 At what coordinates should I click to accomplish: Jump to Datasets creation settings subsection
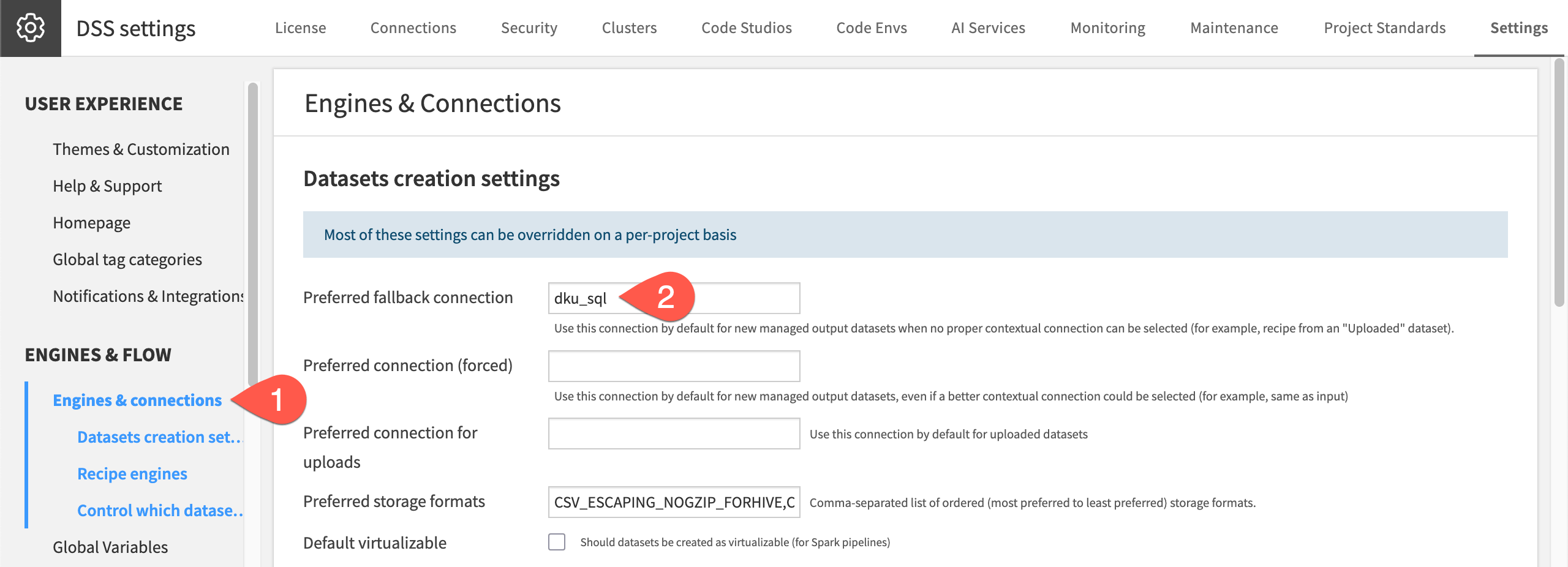[160, 437]
